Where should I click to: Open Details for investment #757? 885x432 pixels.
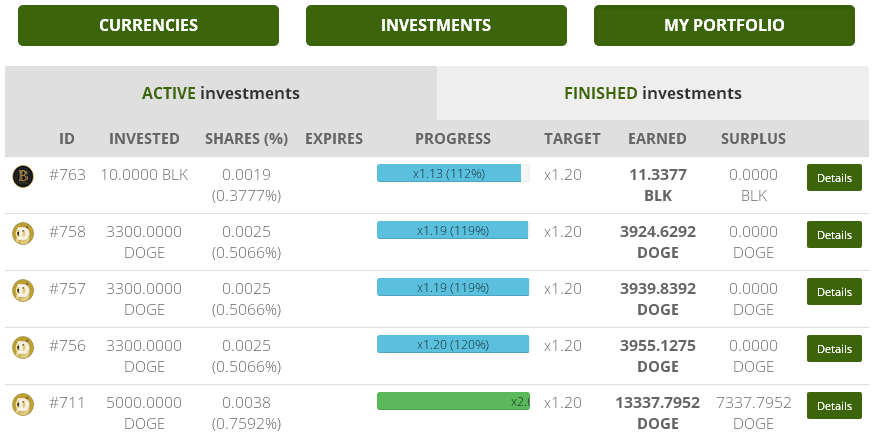tap(834, 292)
